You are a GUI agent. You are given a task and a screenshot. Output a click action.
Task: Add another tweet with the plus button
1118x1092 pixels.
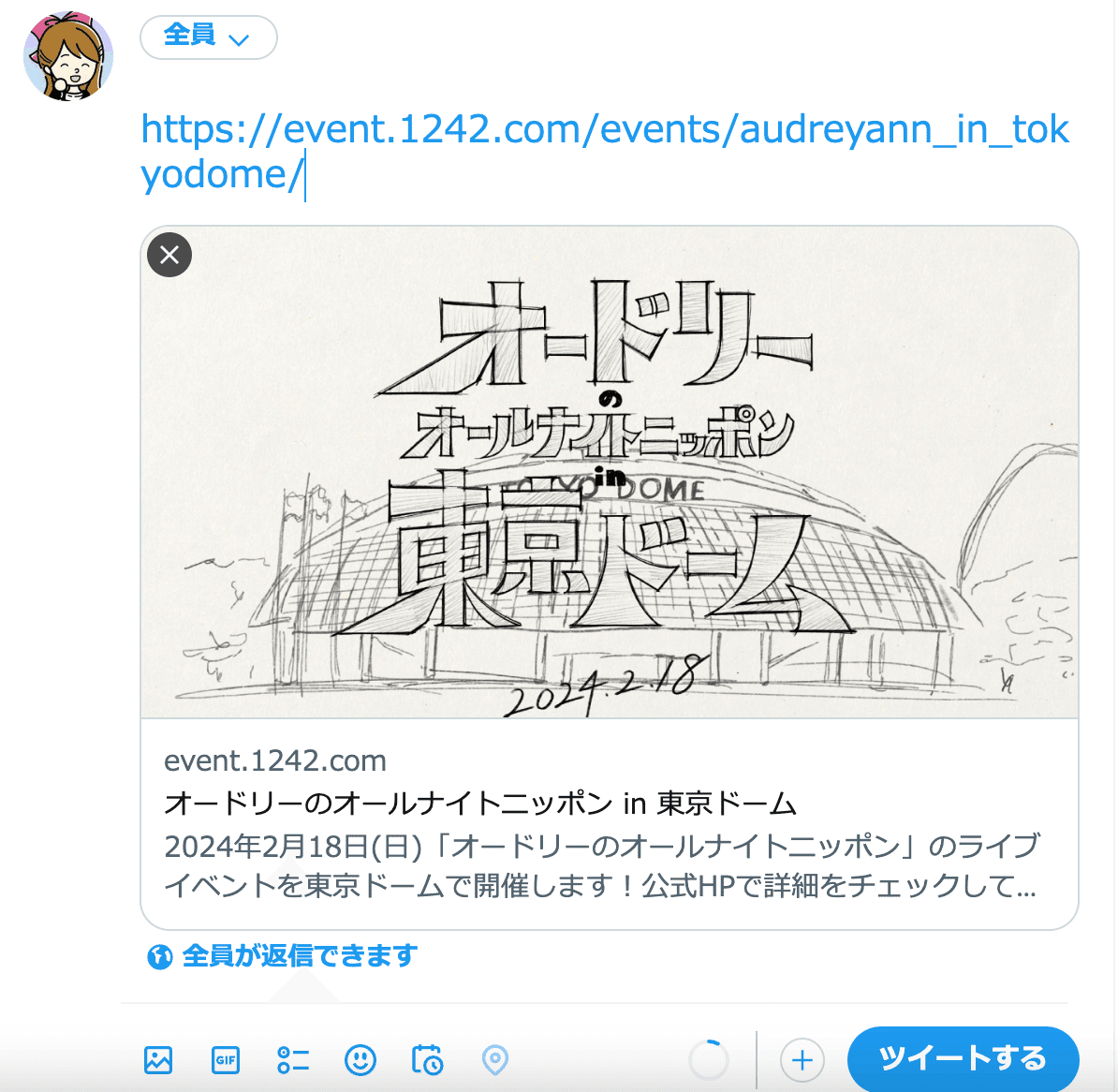(x=802, y=1060)
